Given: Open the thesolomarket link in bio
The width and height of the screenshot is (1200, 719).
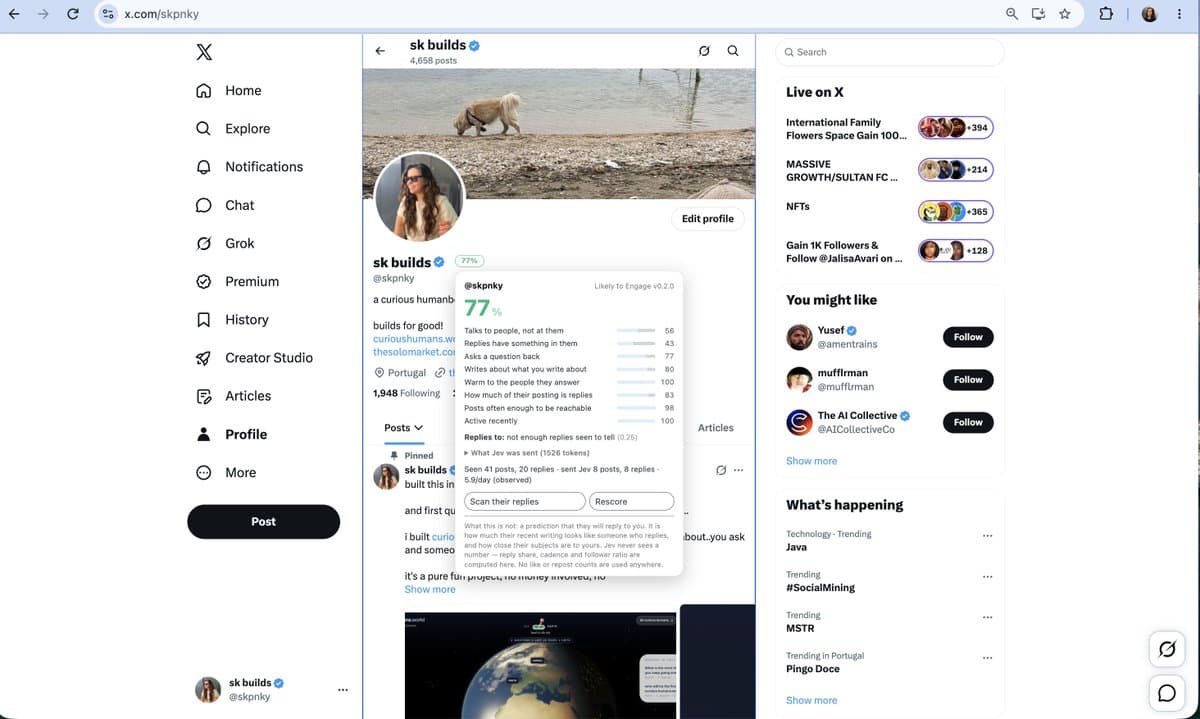Looking at the screenshot, I should click(x=414, y=352).
